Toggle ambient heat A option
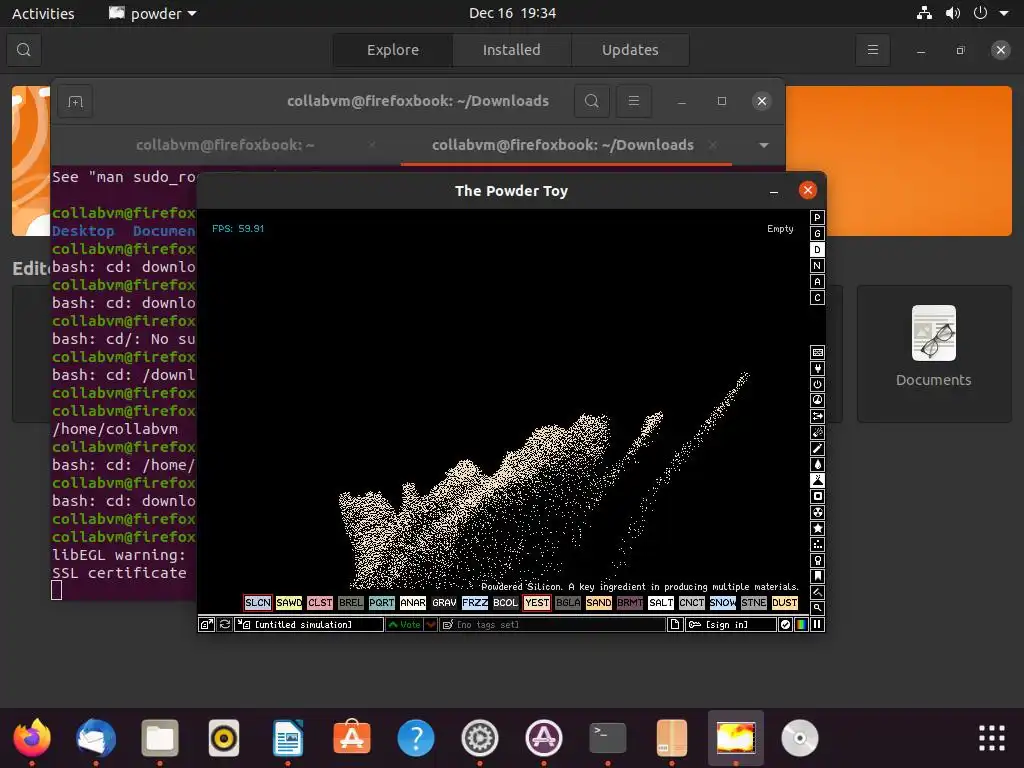The height and width of the screenshot is (768, 1024). point(817,281)
